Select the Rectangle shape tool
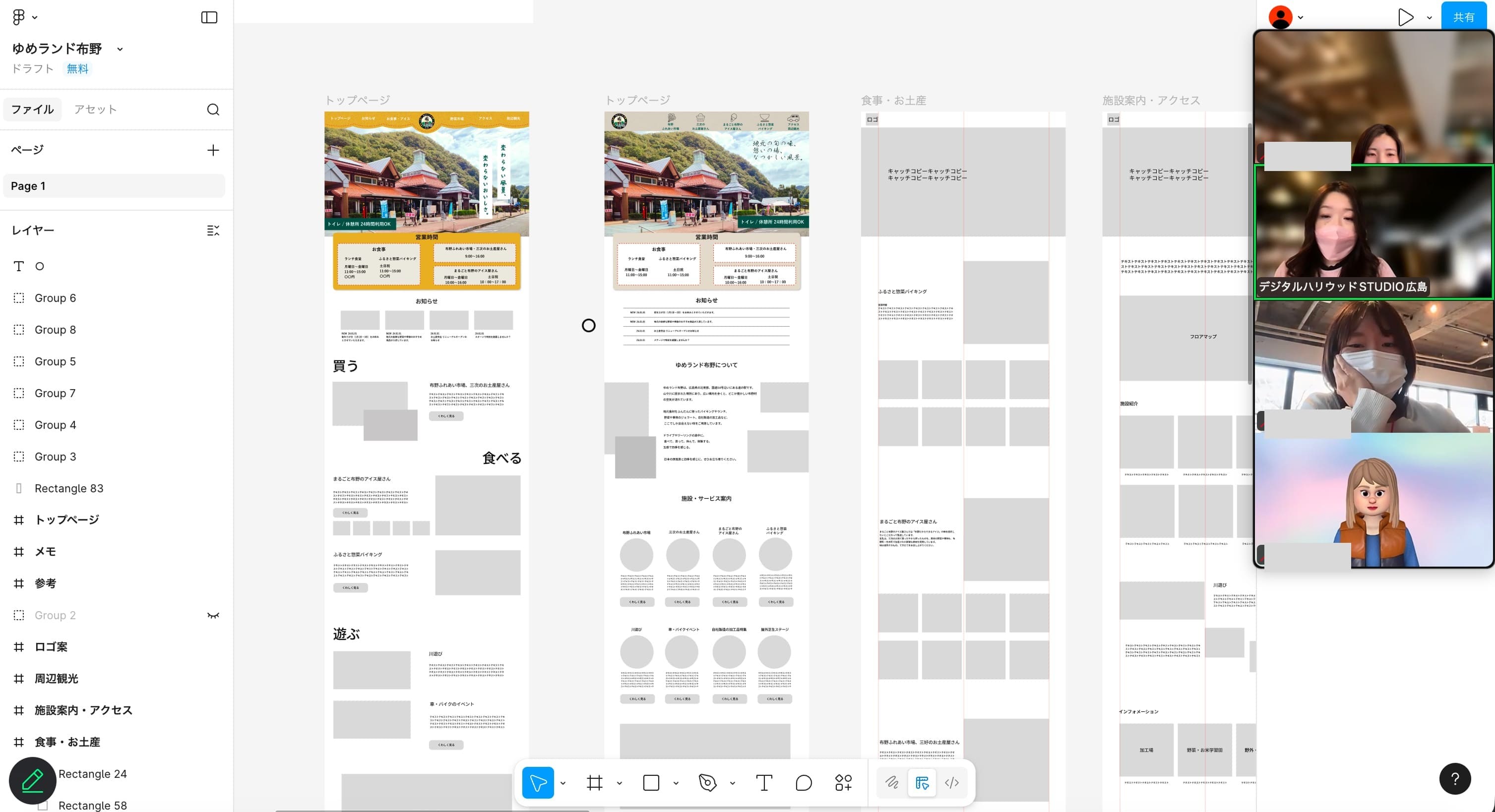Image resolution: width=1495 pixels, height=812 pixels. point(651,783)
